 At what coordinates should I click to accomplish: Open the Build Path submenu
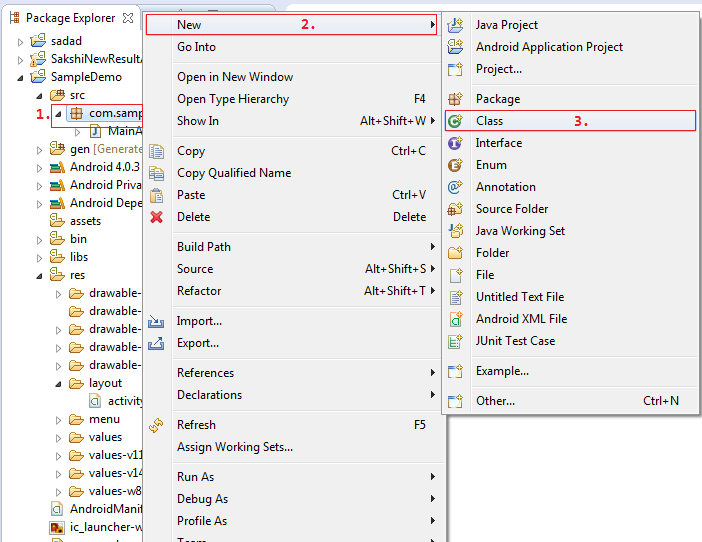(204, 247)
